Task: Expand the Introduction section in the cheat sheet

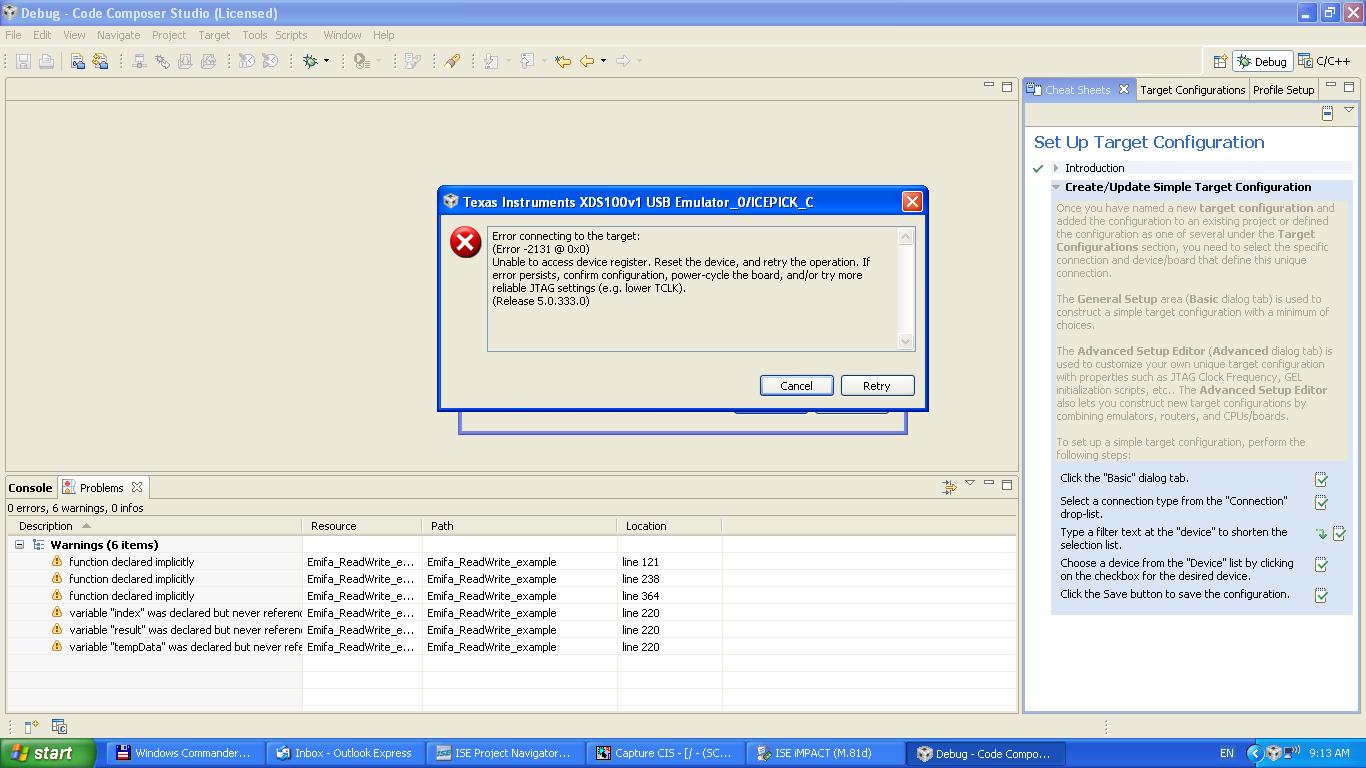Action: [1056, 167]
